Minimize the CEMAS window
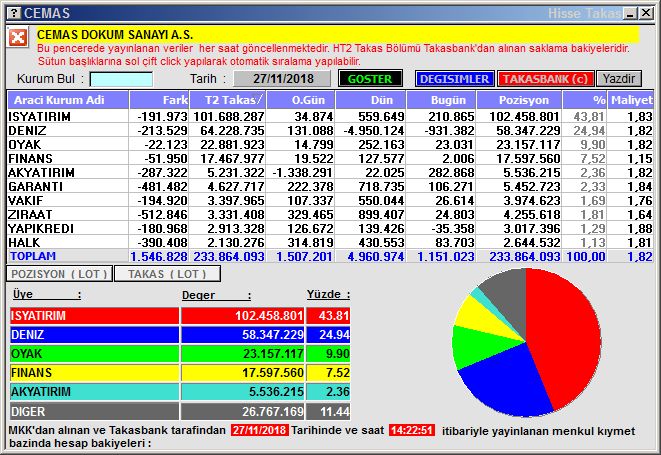This screenshot has width=661, height=455. pyautogui.click(x=630, y=13)
